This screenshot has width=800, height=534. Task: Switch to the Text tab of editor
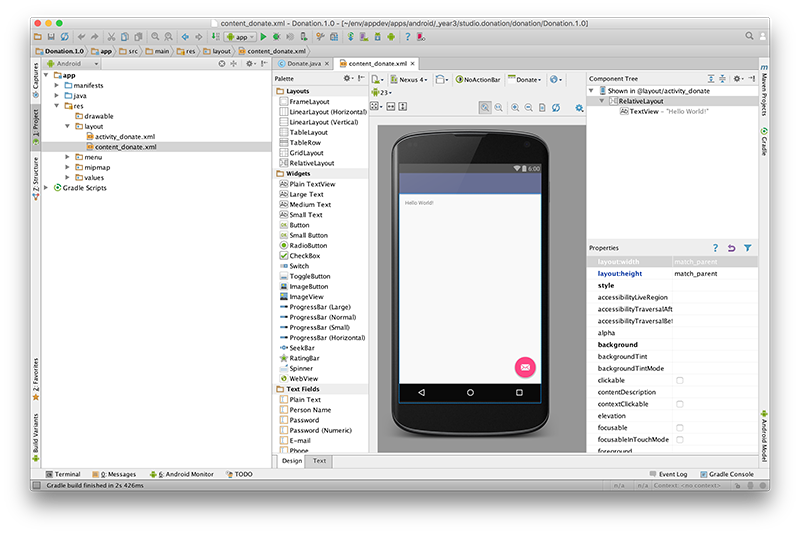(x=319, y=461)
